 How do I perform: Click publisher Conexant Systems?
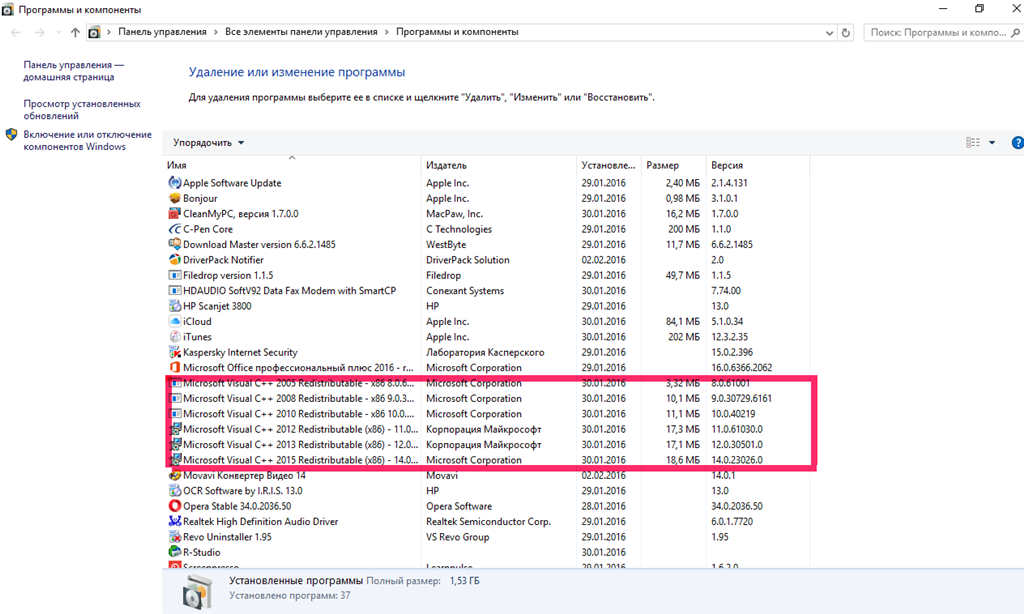point(465,291)
